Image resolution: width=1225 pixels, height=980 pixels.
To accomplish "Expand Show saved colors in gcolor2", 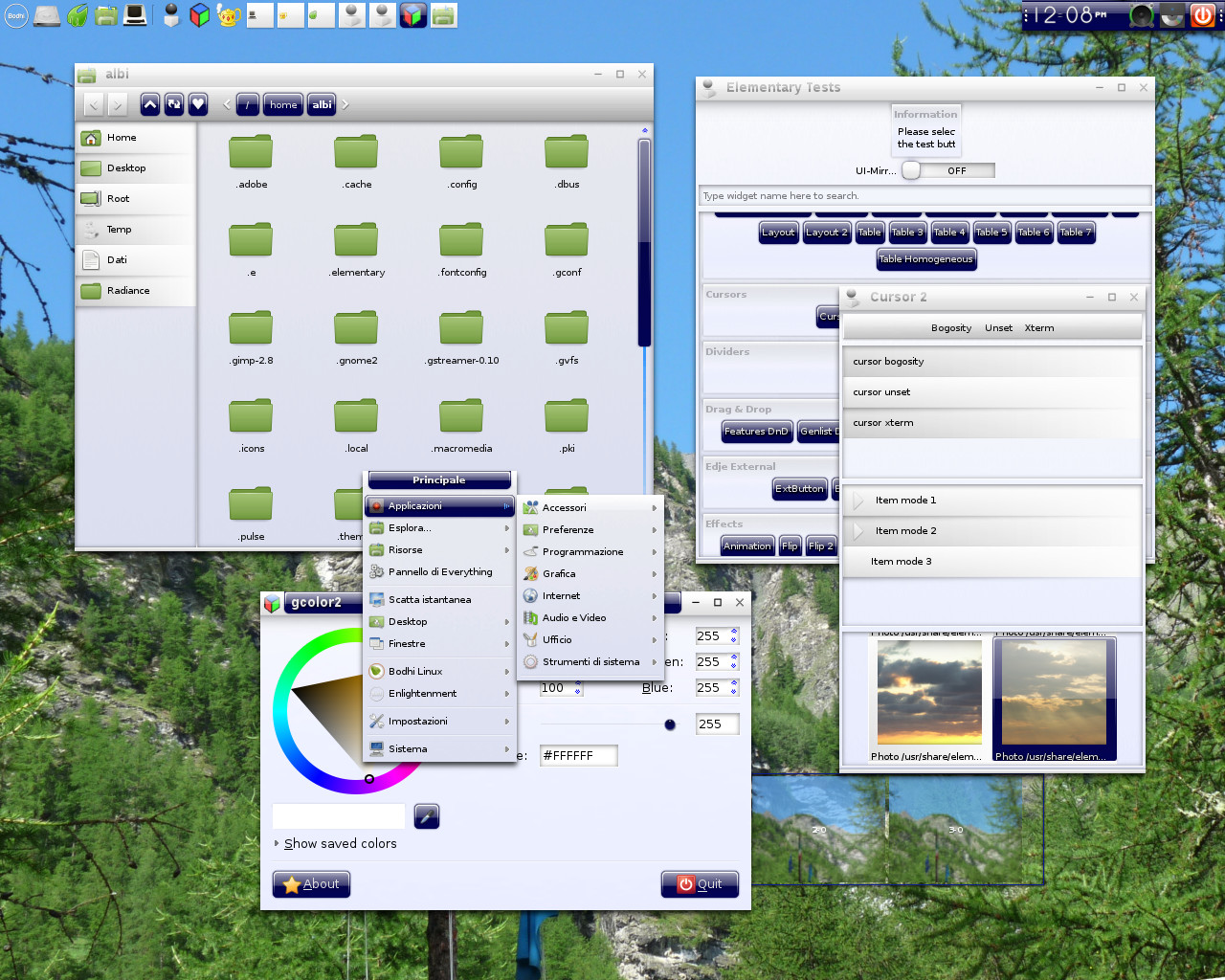I will [335, 843].
